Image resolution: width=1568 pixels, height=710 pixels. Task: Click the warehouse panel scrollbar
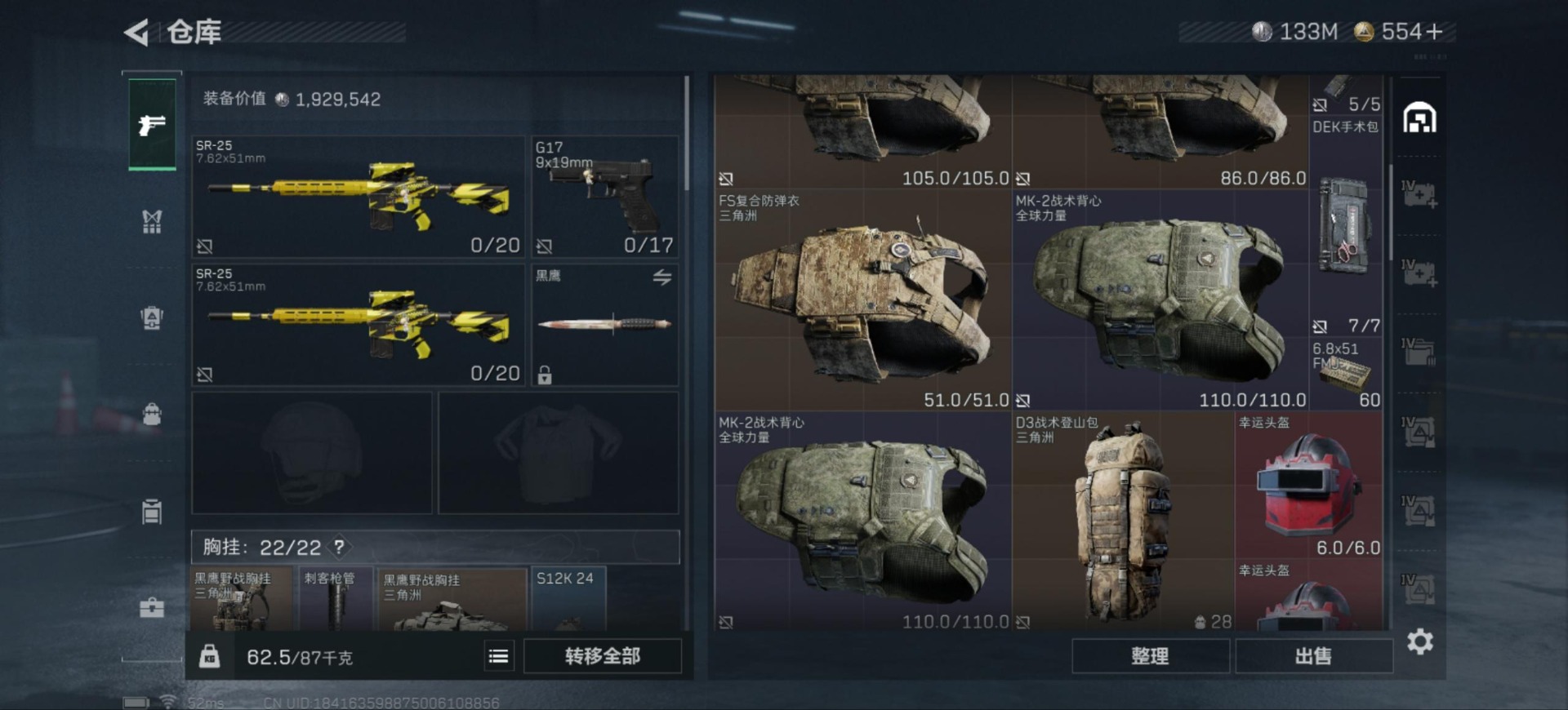[1391, 212]
